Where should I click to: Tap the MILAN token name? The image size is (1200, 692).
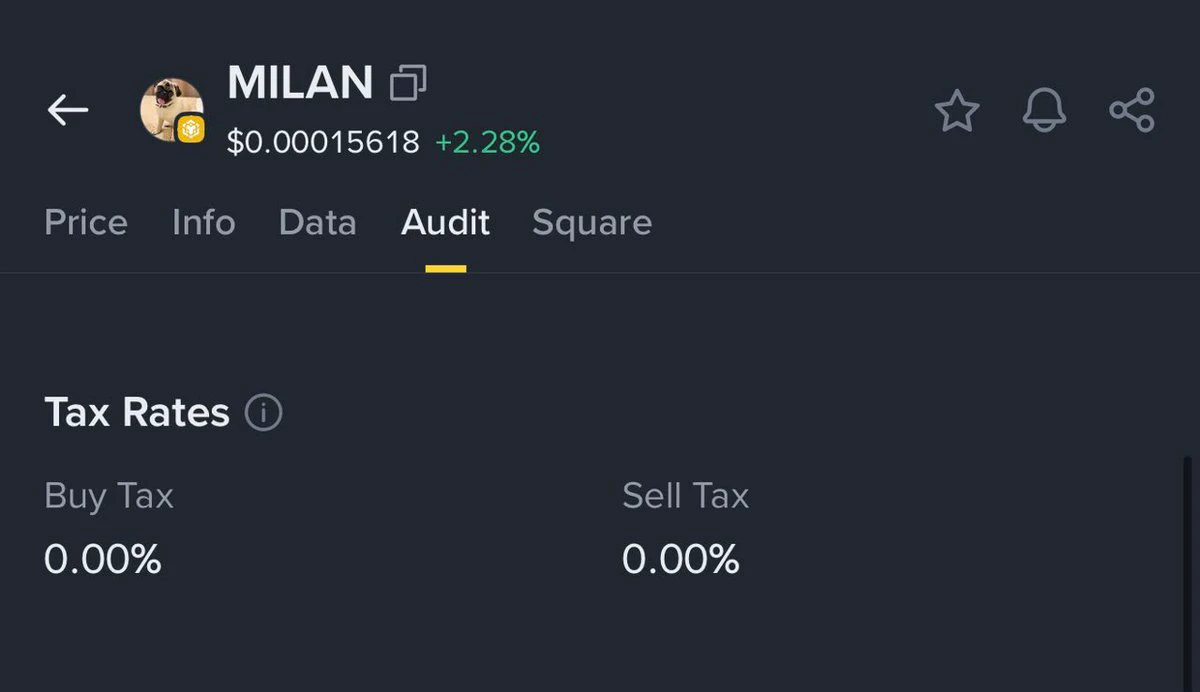300,83
